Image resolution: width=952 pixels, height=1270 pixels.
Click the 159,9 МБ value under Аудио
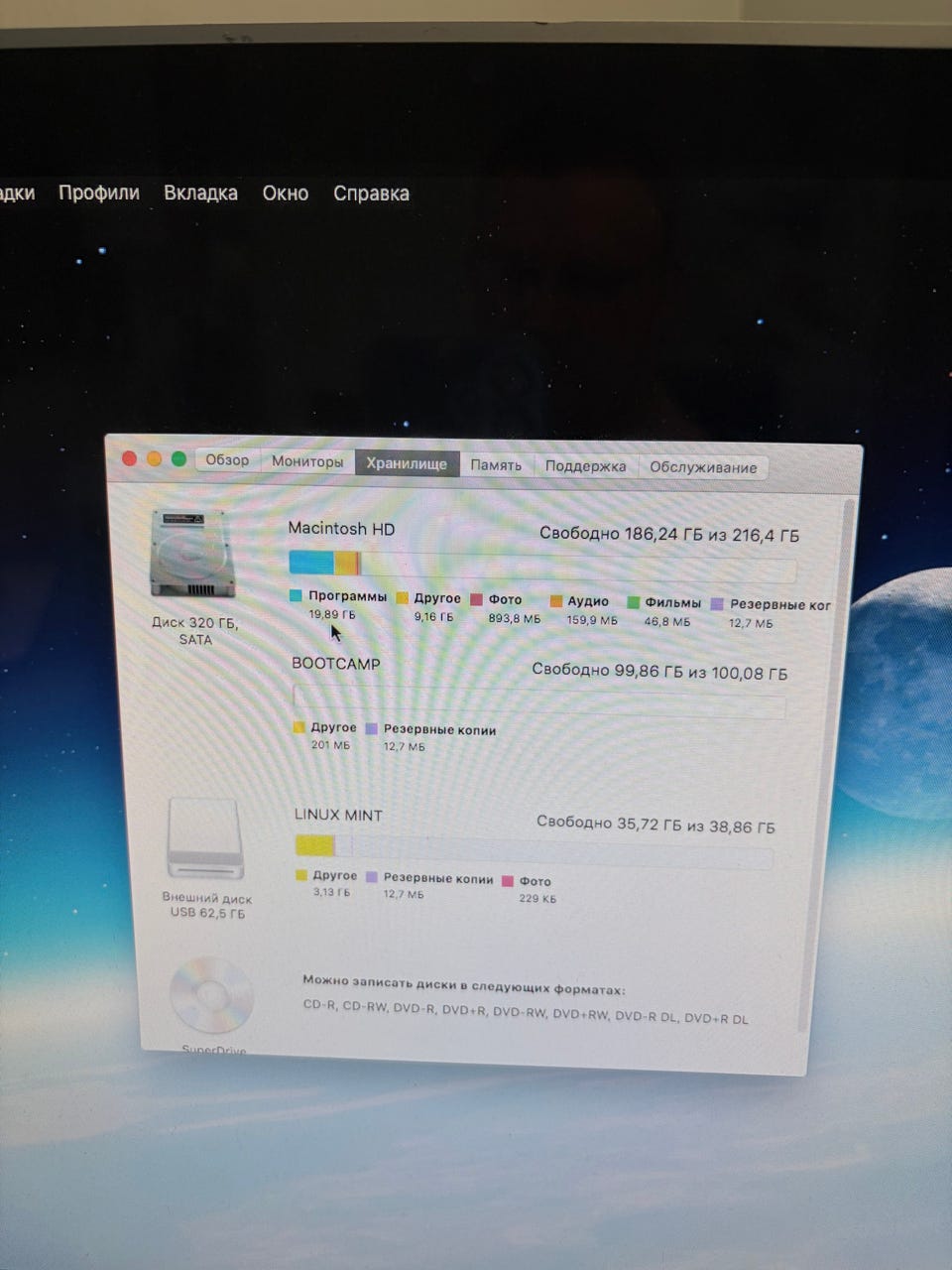tap(592, 620)
